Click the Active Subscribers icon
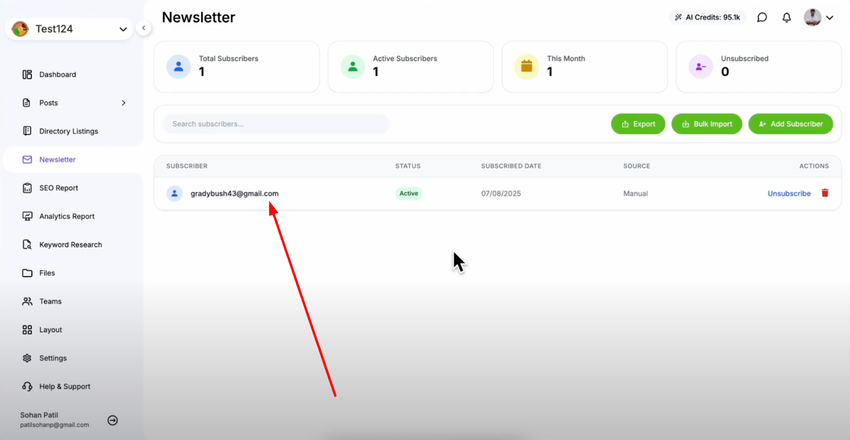 click(x=352, y=66)
